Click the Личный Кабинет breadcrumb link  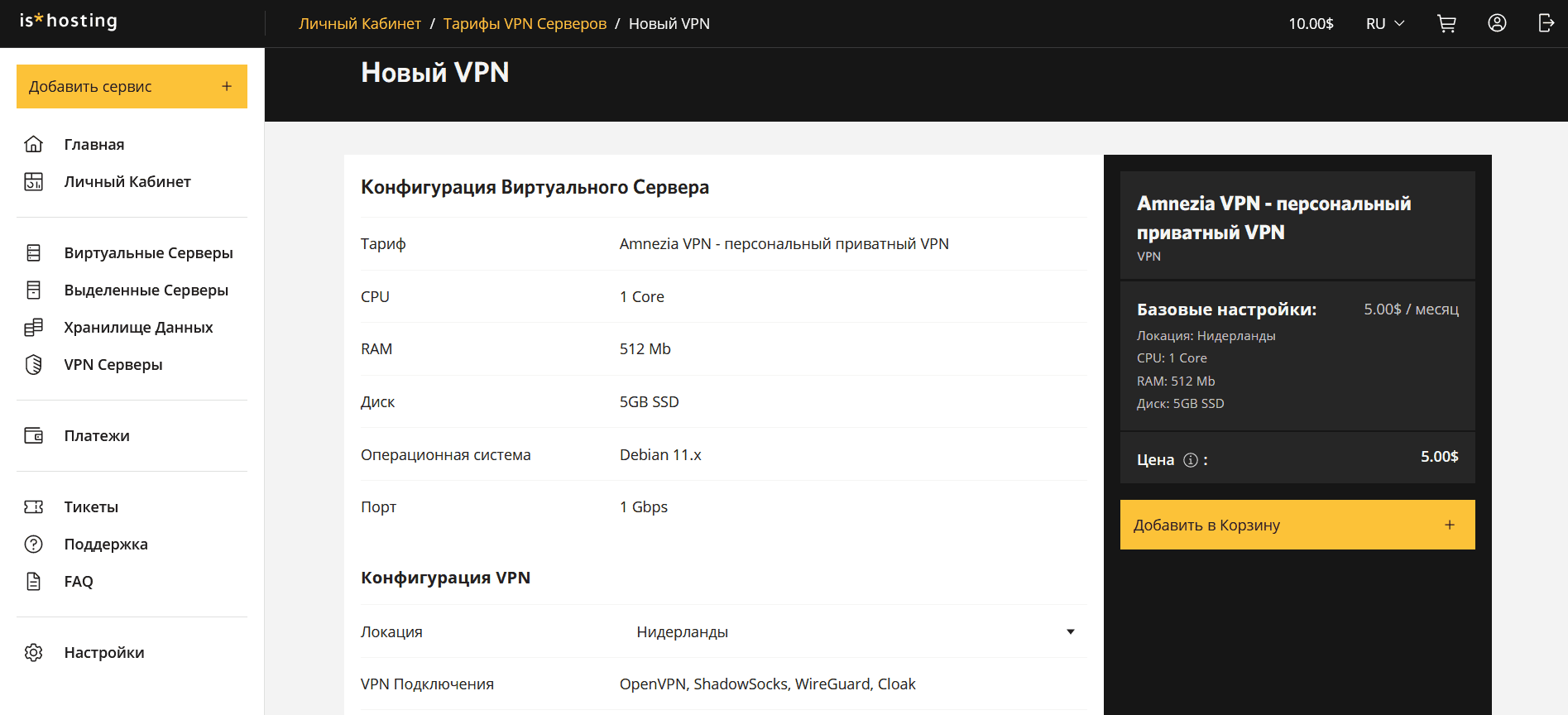coord(360,24)
